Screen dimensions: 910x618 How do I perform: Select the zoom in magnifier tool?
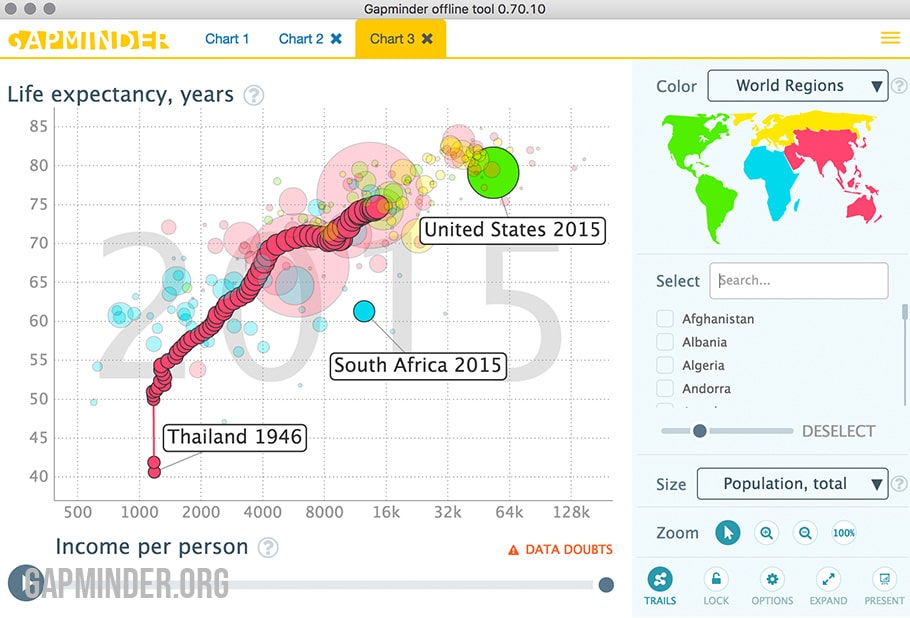click(x=767, y=533)
